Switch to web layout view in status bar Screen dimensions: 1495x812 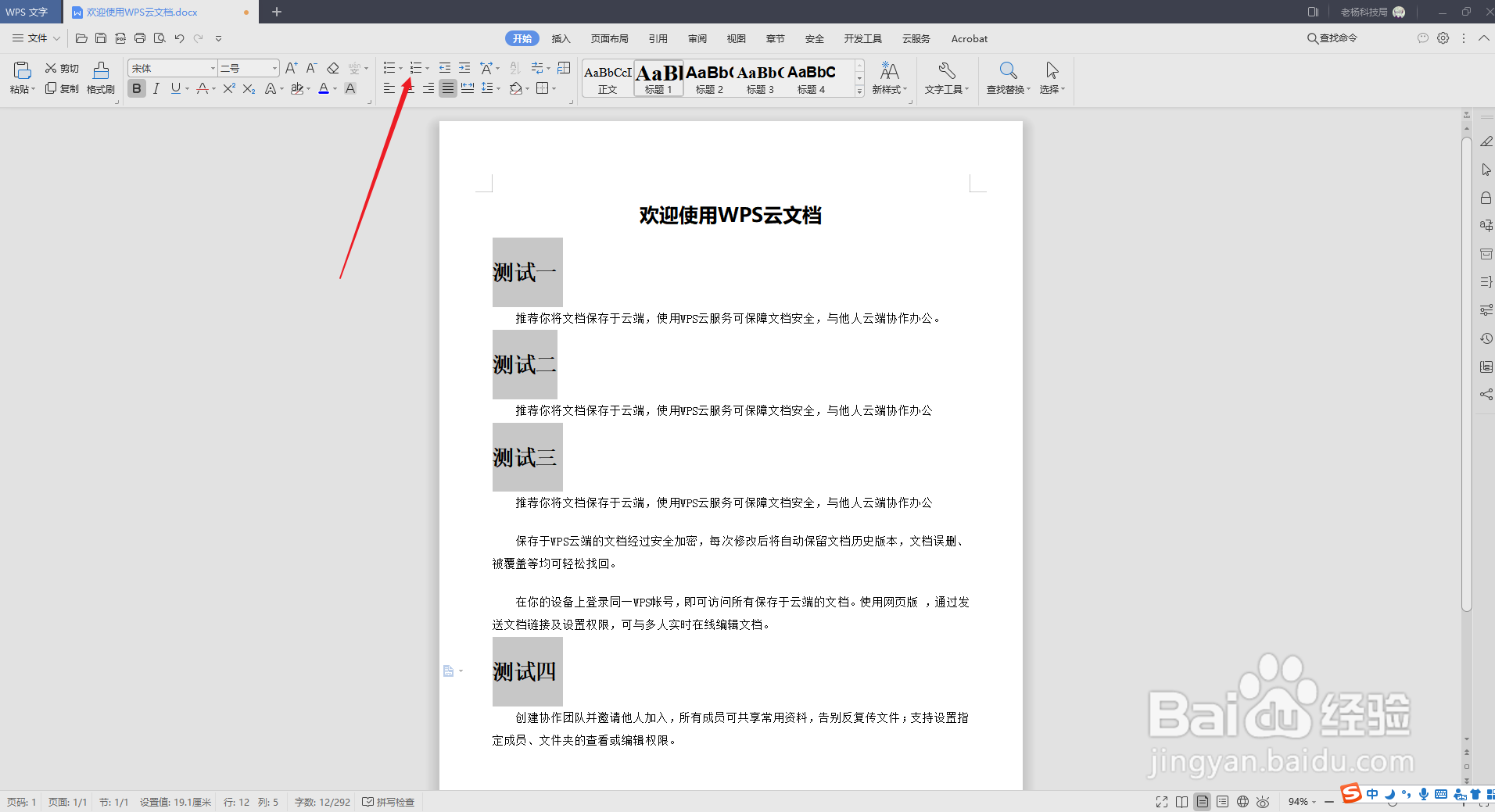pos(1243,802)
